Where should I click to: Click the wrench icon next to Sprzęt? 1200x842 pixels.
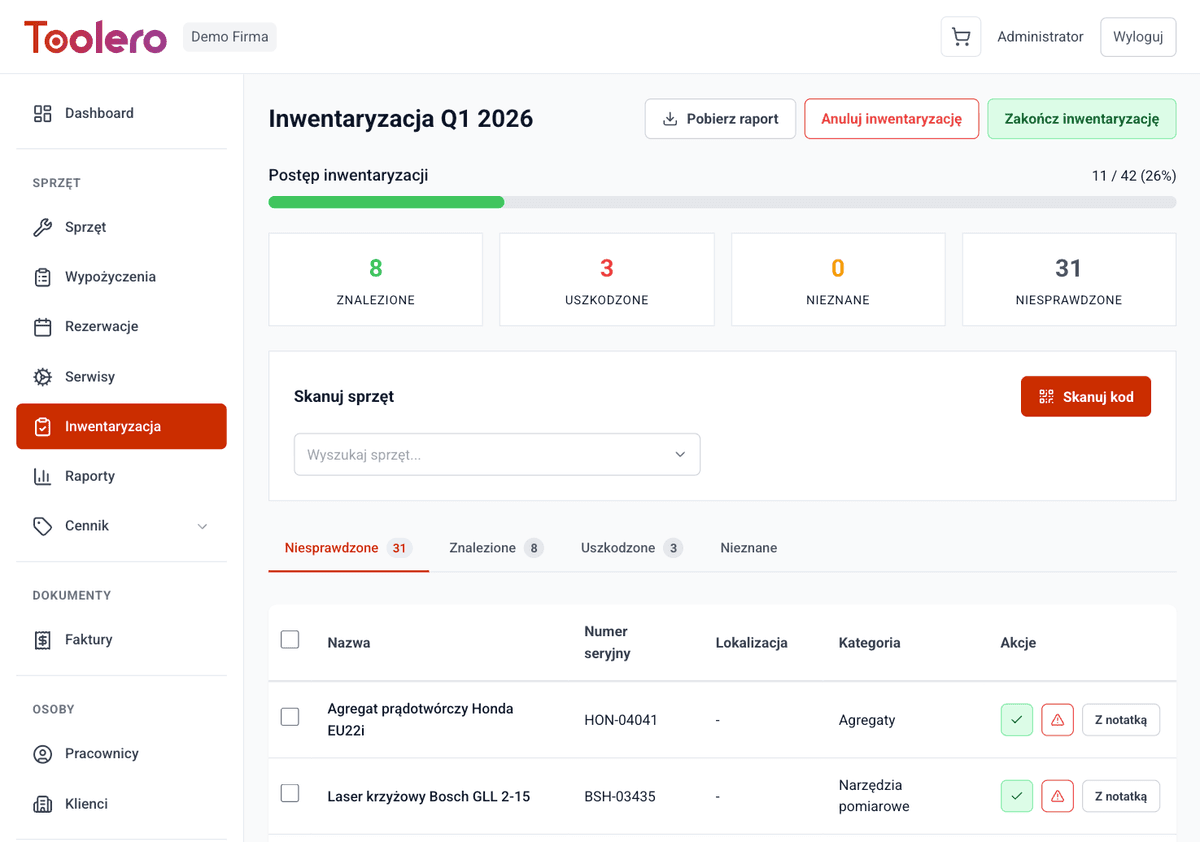(42, 227)
